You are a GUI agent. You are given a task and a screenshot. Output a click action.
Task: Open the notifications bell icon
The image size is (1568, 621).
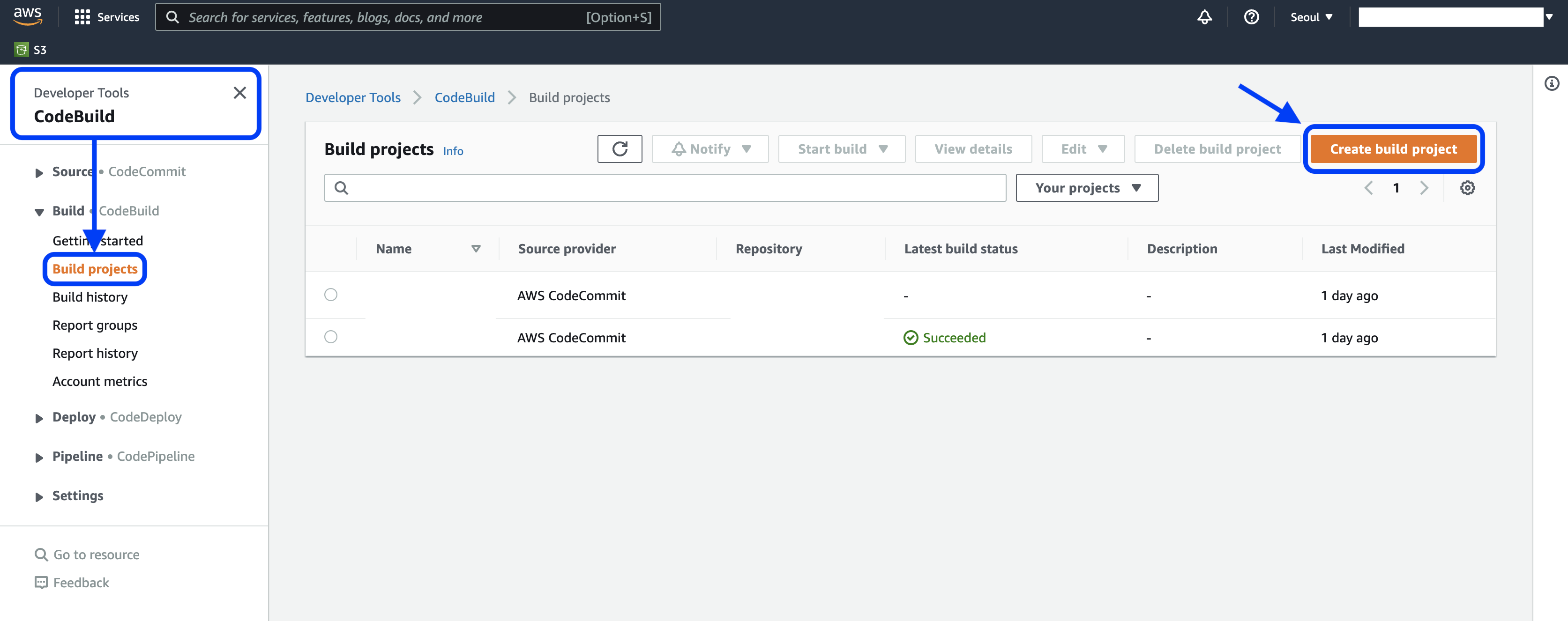1204,17
